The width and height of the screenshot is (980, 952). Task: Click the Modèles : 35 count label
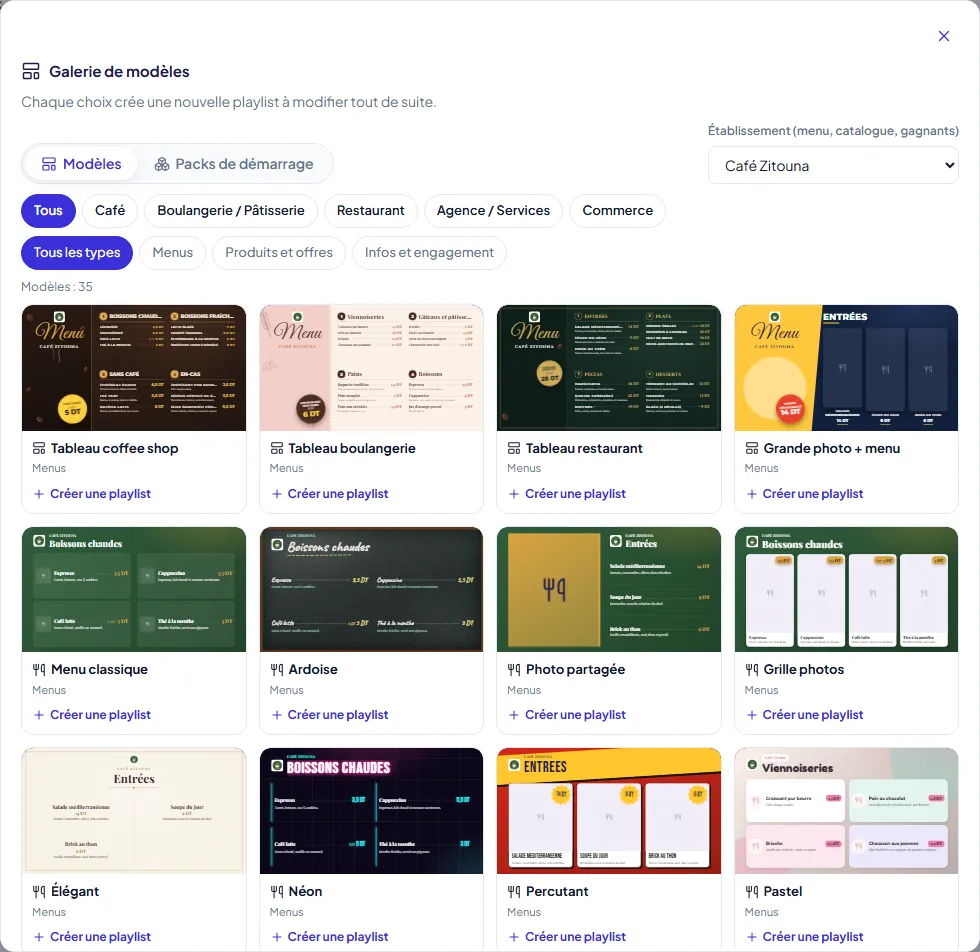pos(57,286)
